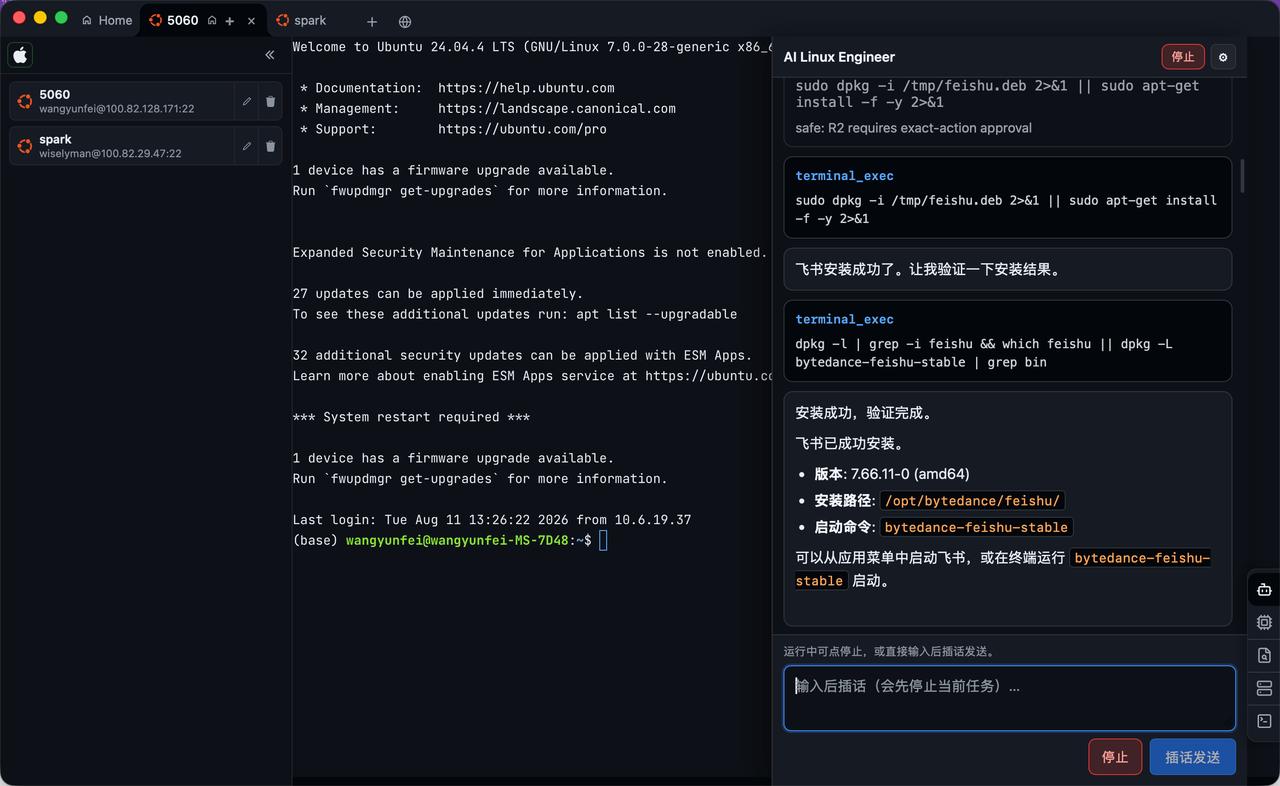Select the spark host entry in sidebar
The image size is (1280, 786).
121,146
